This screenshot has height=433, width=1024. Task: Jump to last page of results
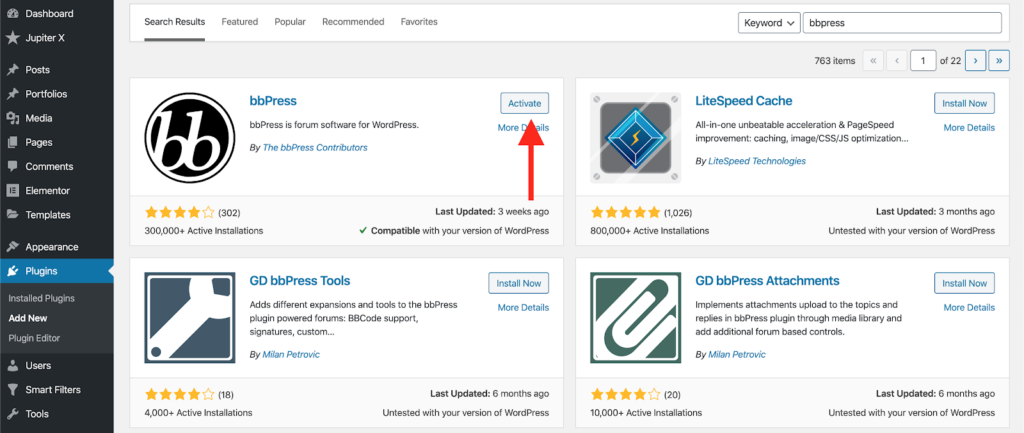[x=998, y=60]
